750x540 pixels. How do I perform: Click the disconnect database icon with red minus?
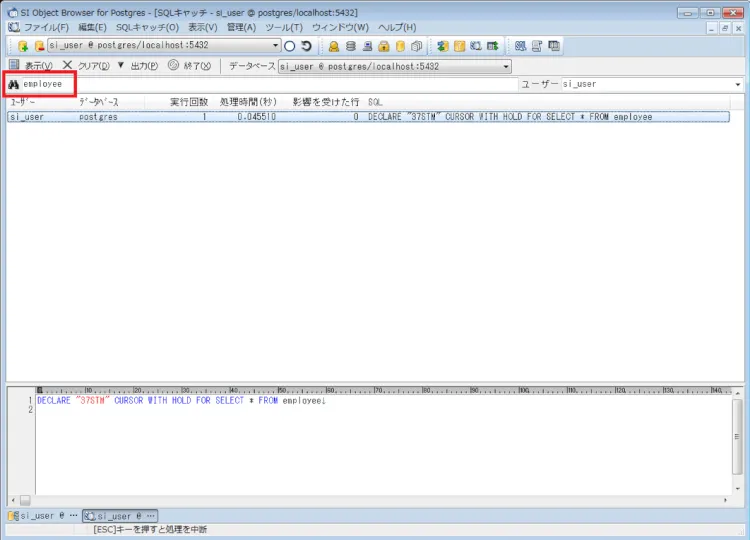click(39, 46)
